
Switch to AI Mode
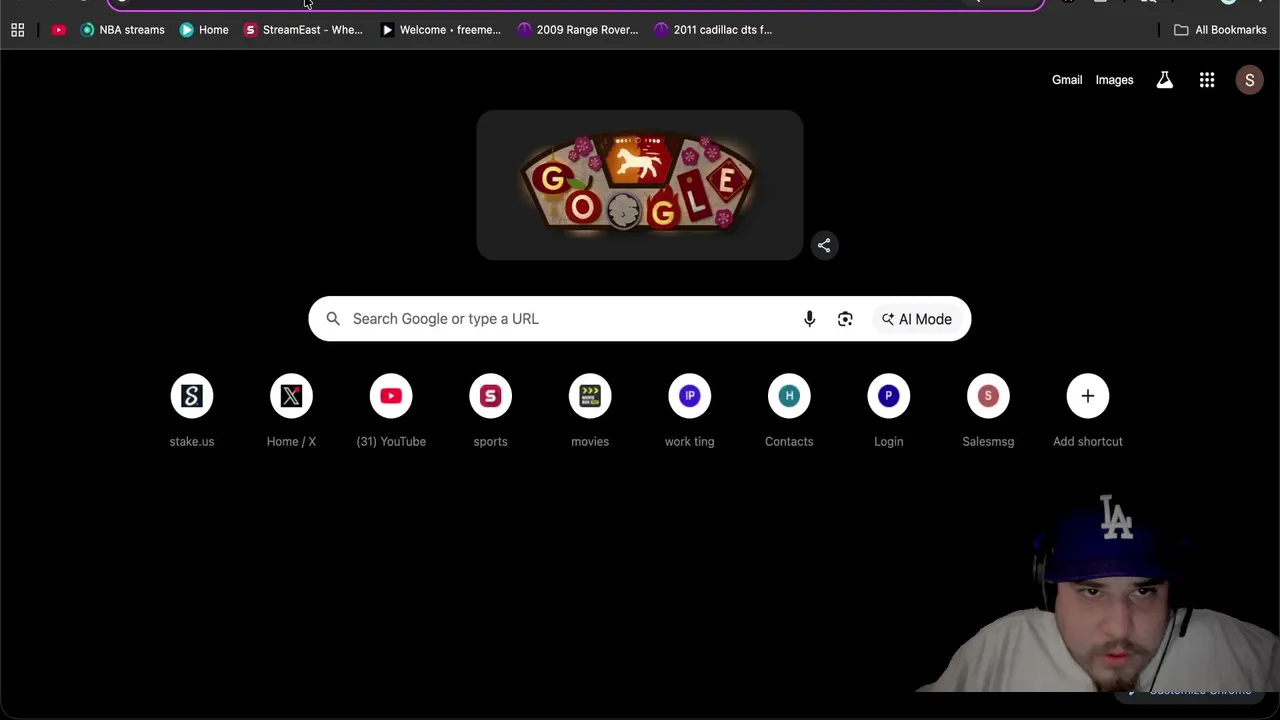click(x=917, y=319)
